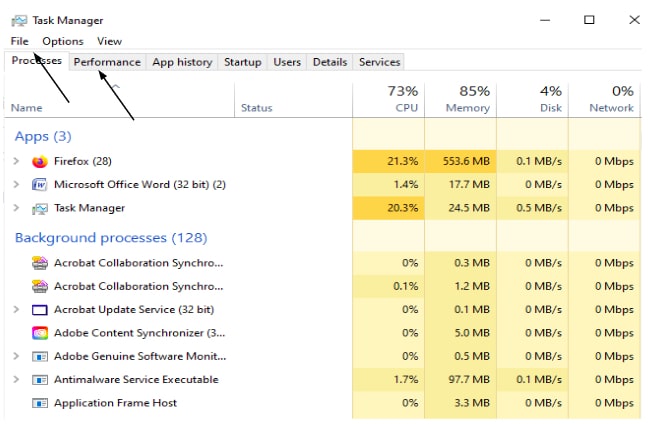Click Application Frame Host memory 3.3 MB

click(472, 403)
